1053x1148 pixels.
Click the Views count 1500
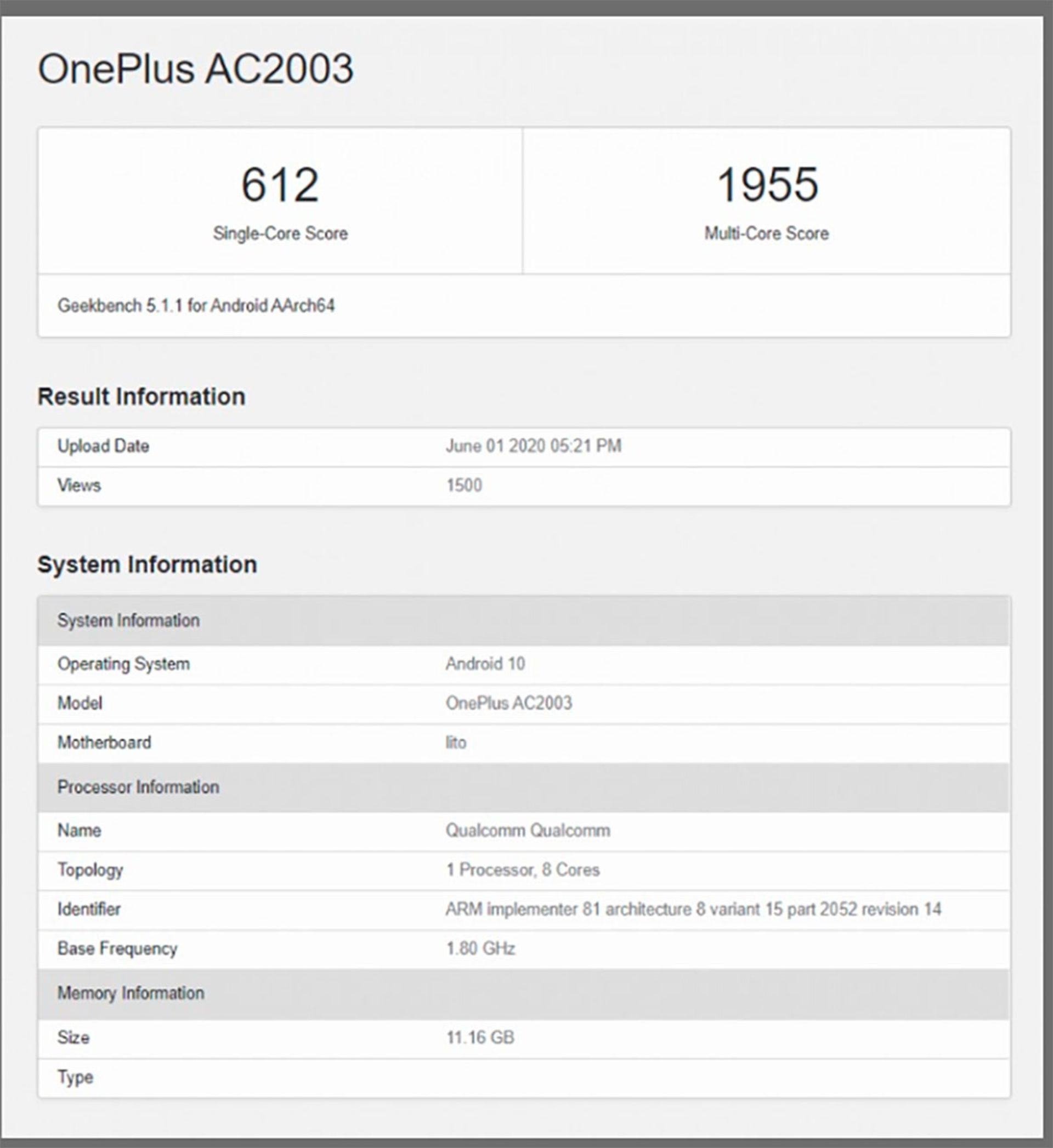(464, 485)
